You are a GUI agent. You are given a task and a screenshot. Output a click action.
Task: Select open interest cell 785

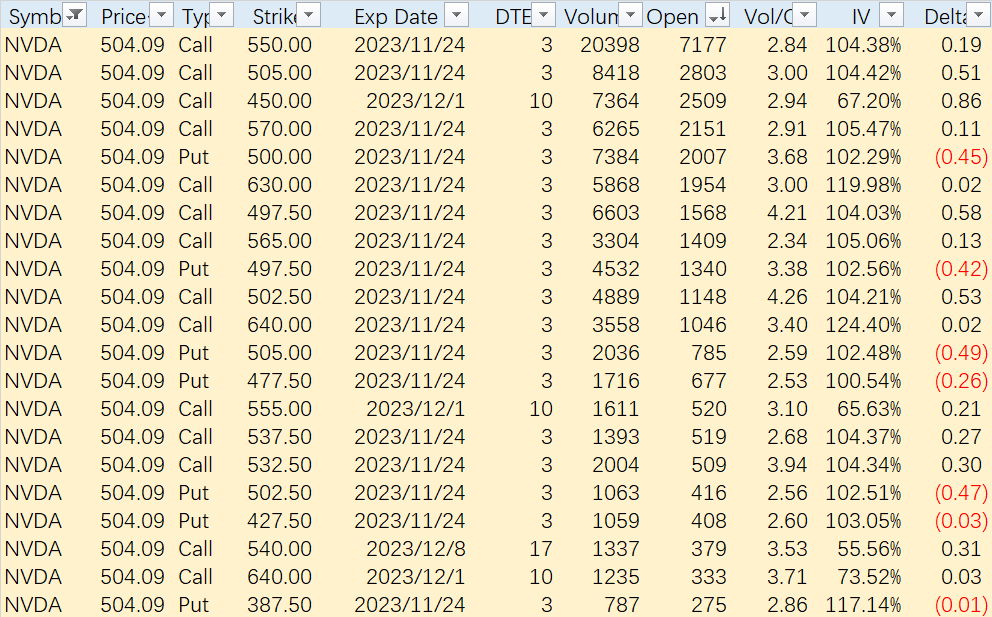pyautogui.click(x=709, y=352)
